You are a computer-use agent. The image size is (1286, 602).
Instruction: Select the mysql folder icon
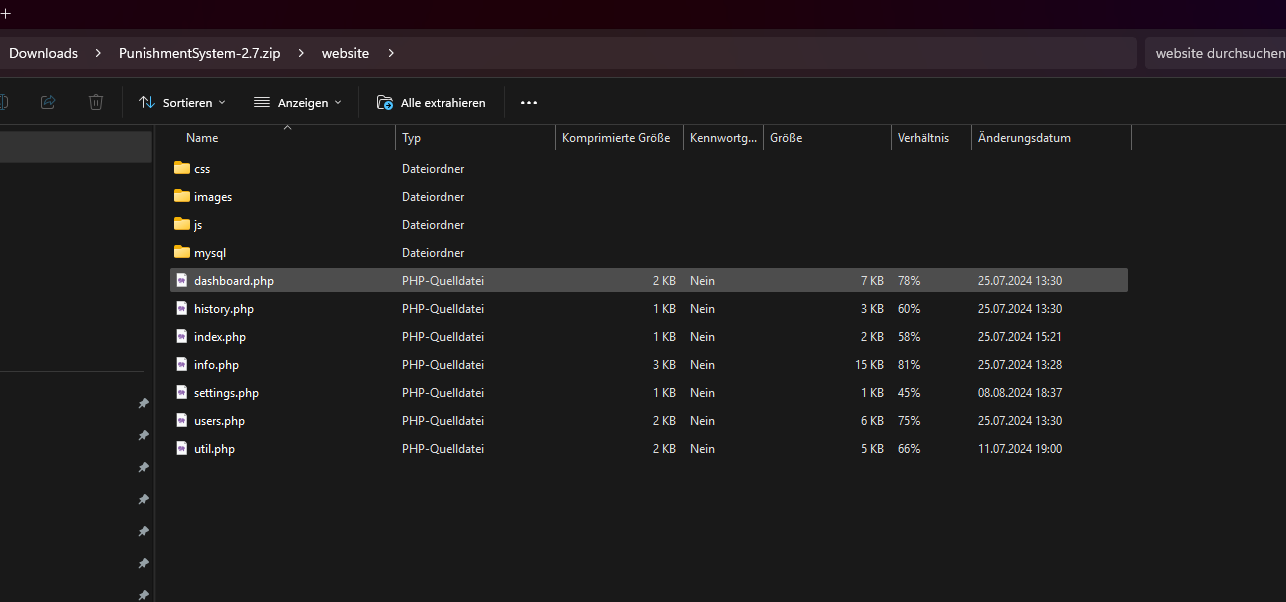pos(181,252)
